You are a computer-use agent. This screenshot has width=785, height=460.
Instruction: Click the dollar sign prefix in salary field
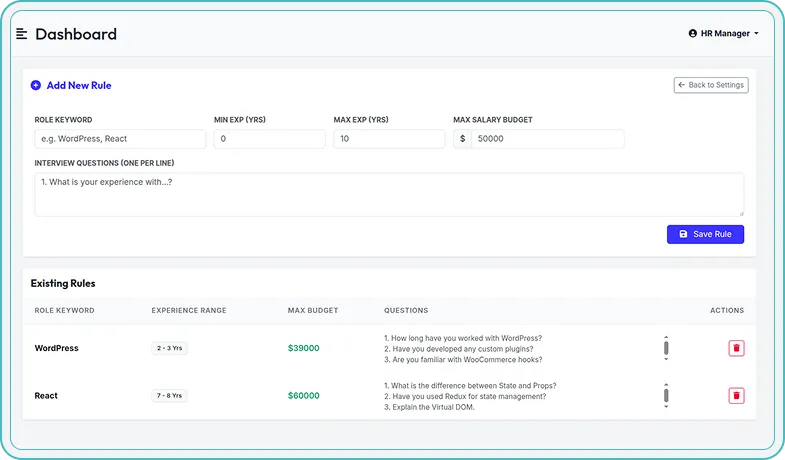click(462, 139)
